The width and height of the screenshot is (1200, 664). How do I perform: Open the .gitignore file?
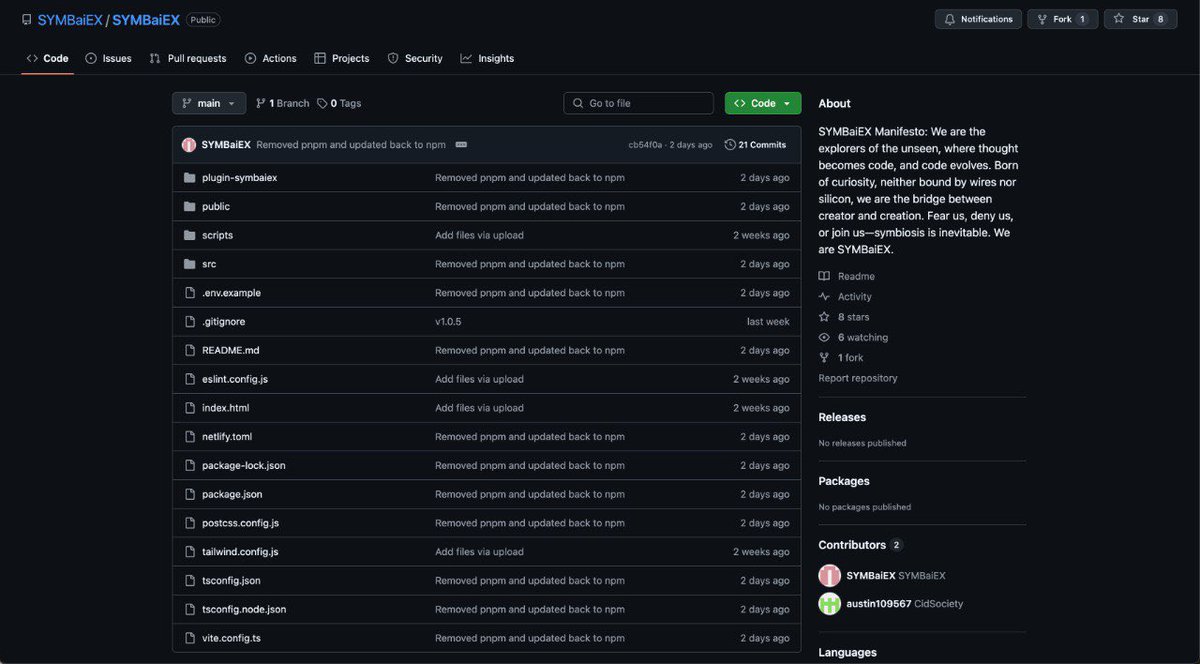point(223,322)
